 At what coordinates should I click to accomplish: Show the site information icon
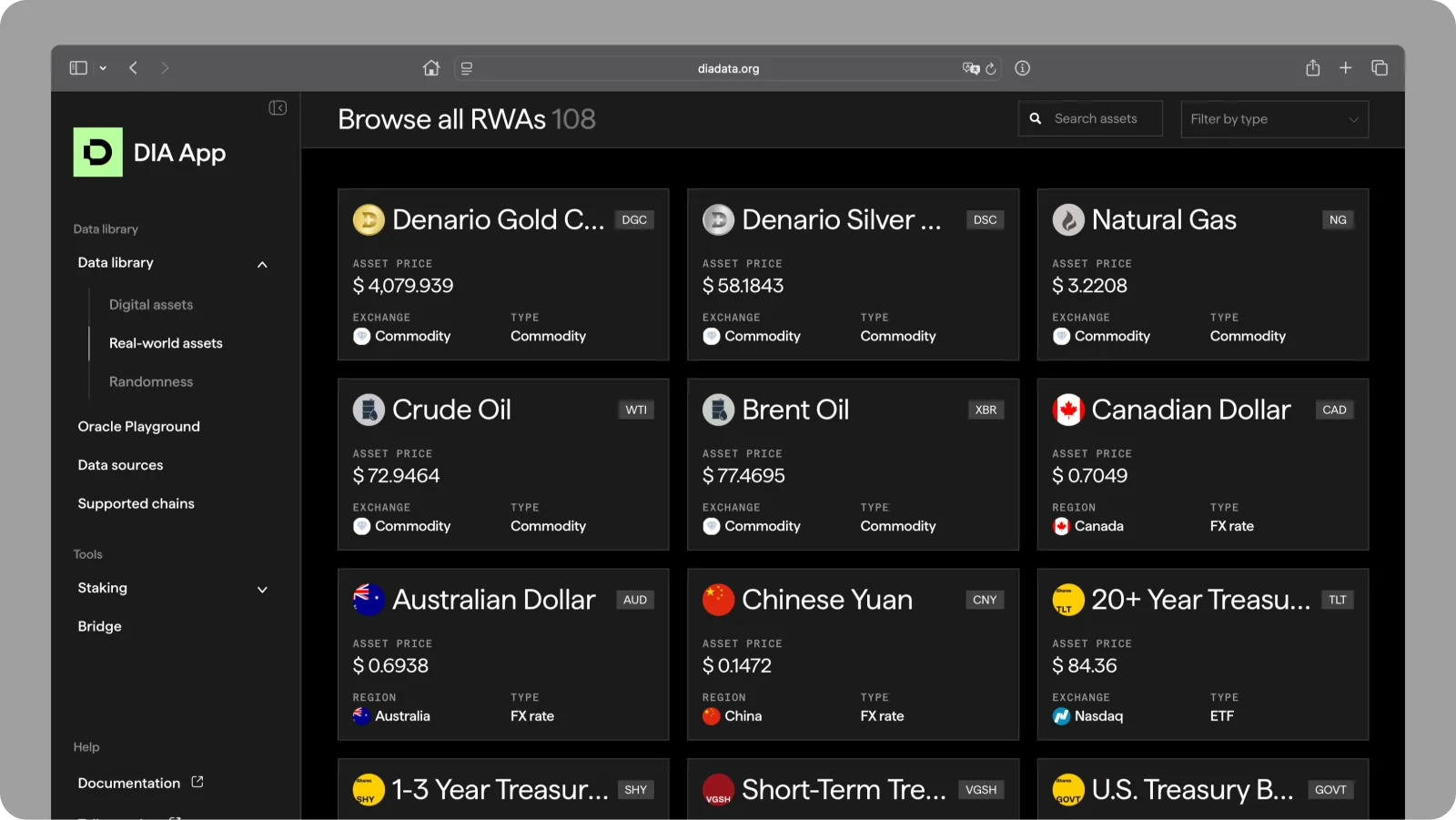point(1023,68)
